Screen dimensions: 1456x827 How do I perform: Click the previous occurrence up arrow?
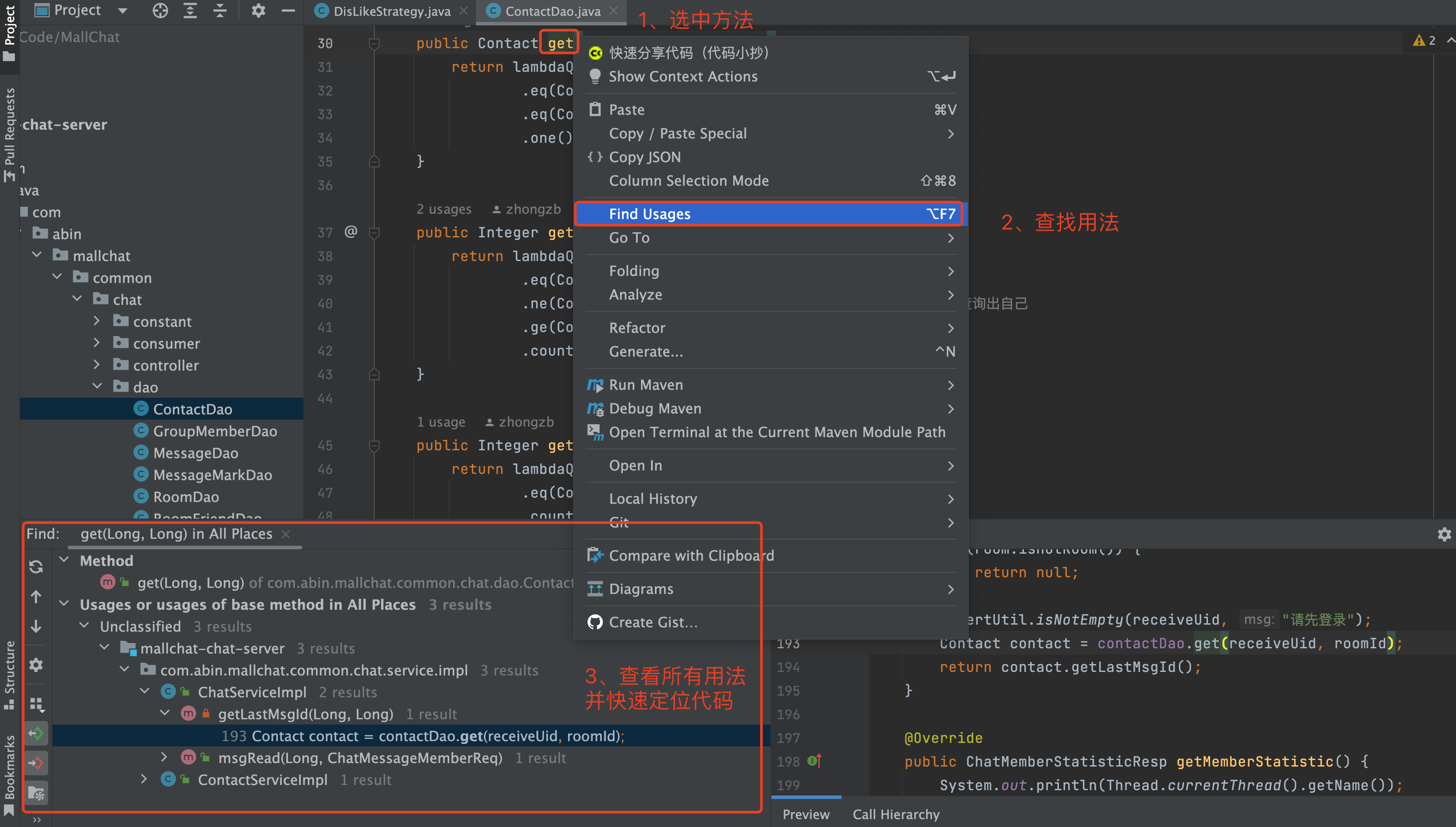point(36,597)
